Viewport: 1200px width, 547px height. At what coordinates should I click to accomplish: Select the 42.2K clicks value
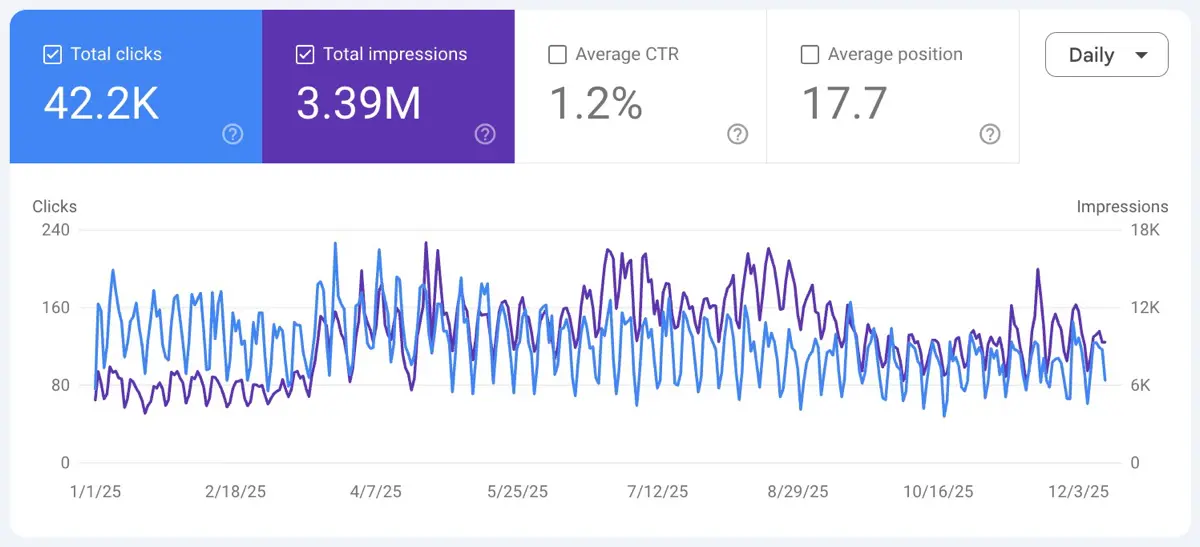point(101,103)
